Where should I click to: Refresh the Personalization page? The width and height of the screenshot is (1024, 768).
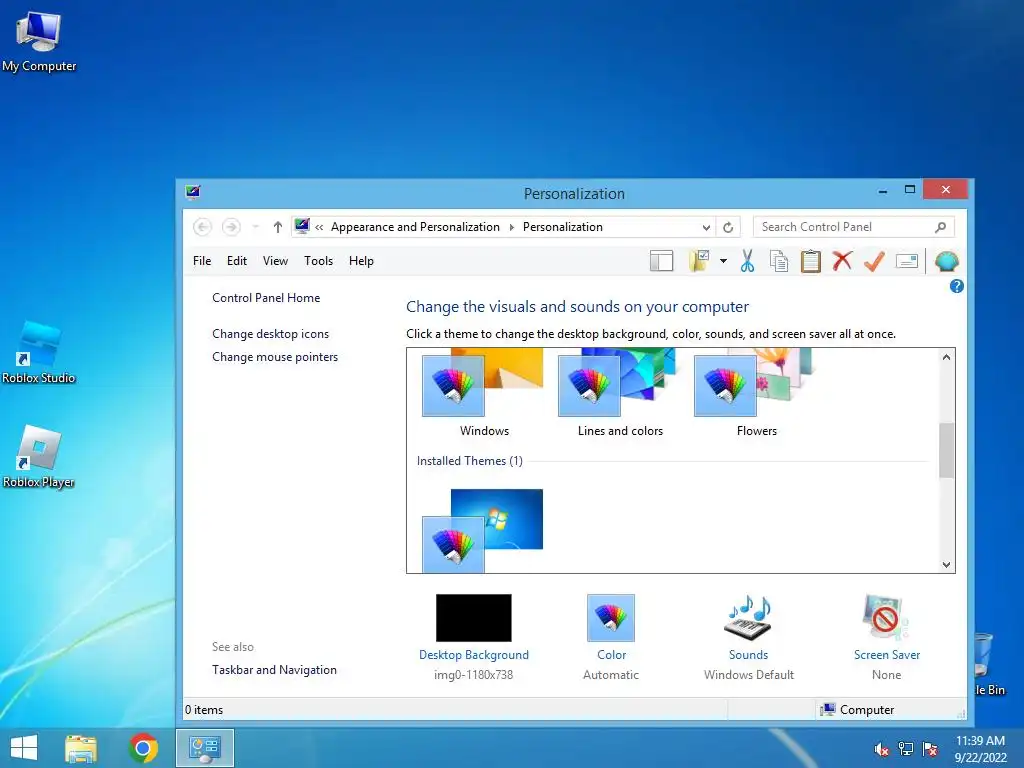point(728,227)
